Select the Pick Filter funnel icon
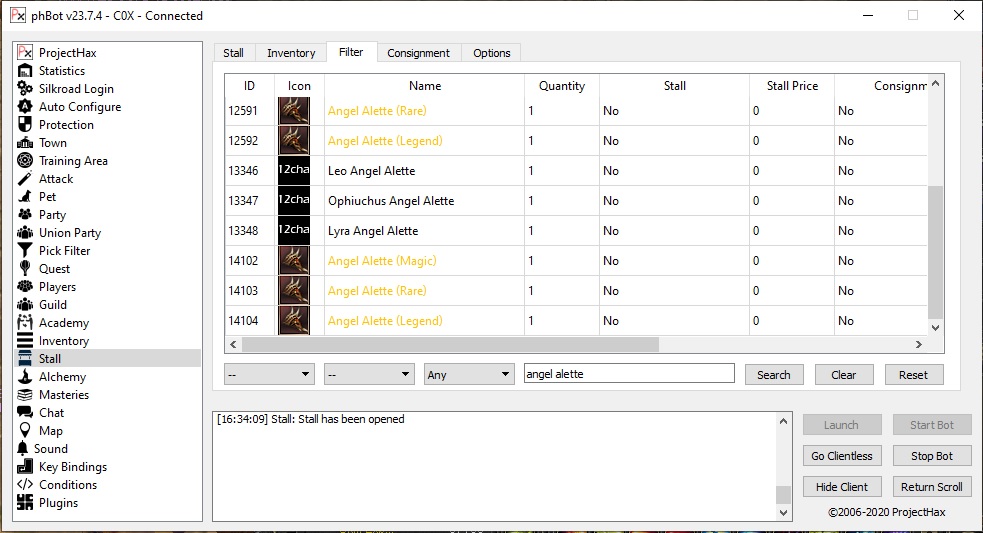 25,251
